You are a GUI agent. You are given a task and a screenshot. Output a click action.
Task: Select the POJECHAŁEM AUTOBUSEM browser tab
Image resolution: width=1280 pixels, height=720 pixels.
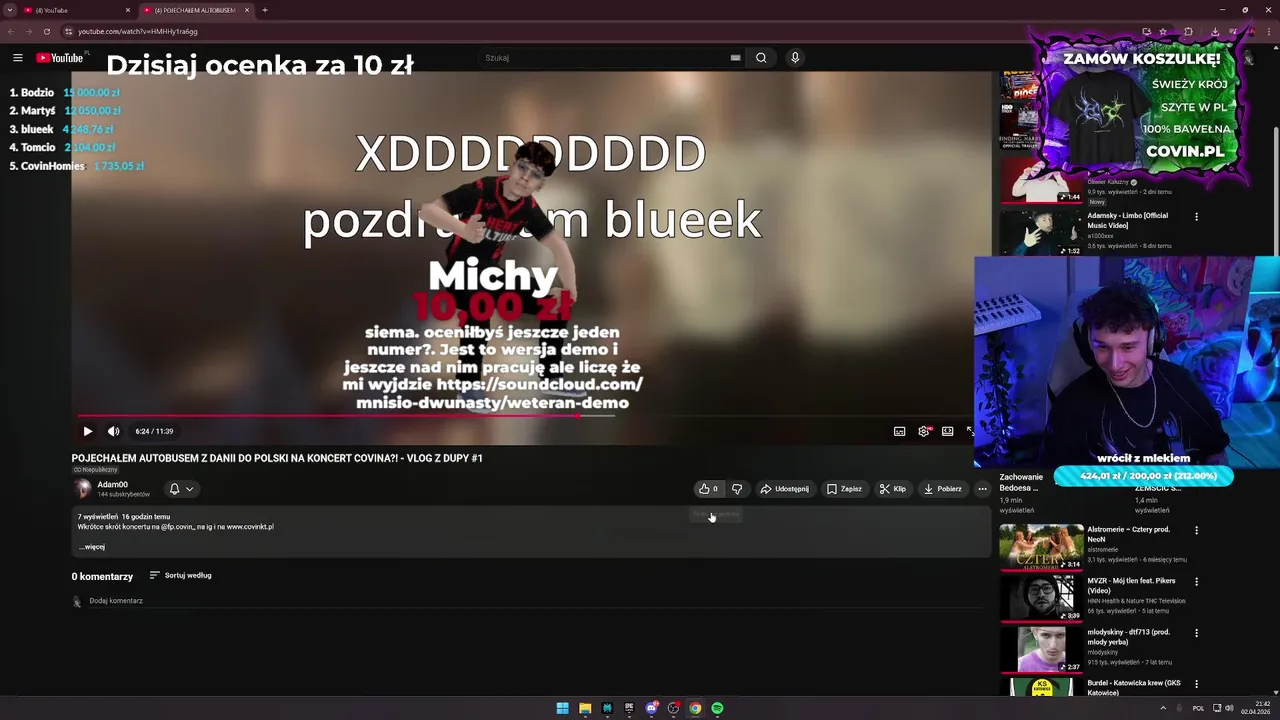(195, 10)
